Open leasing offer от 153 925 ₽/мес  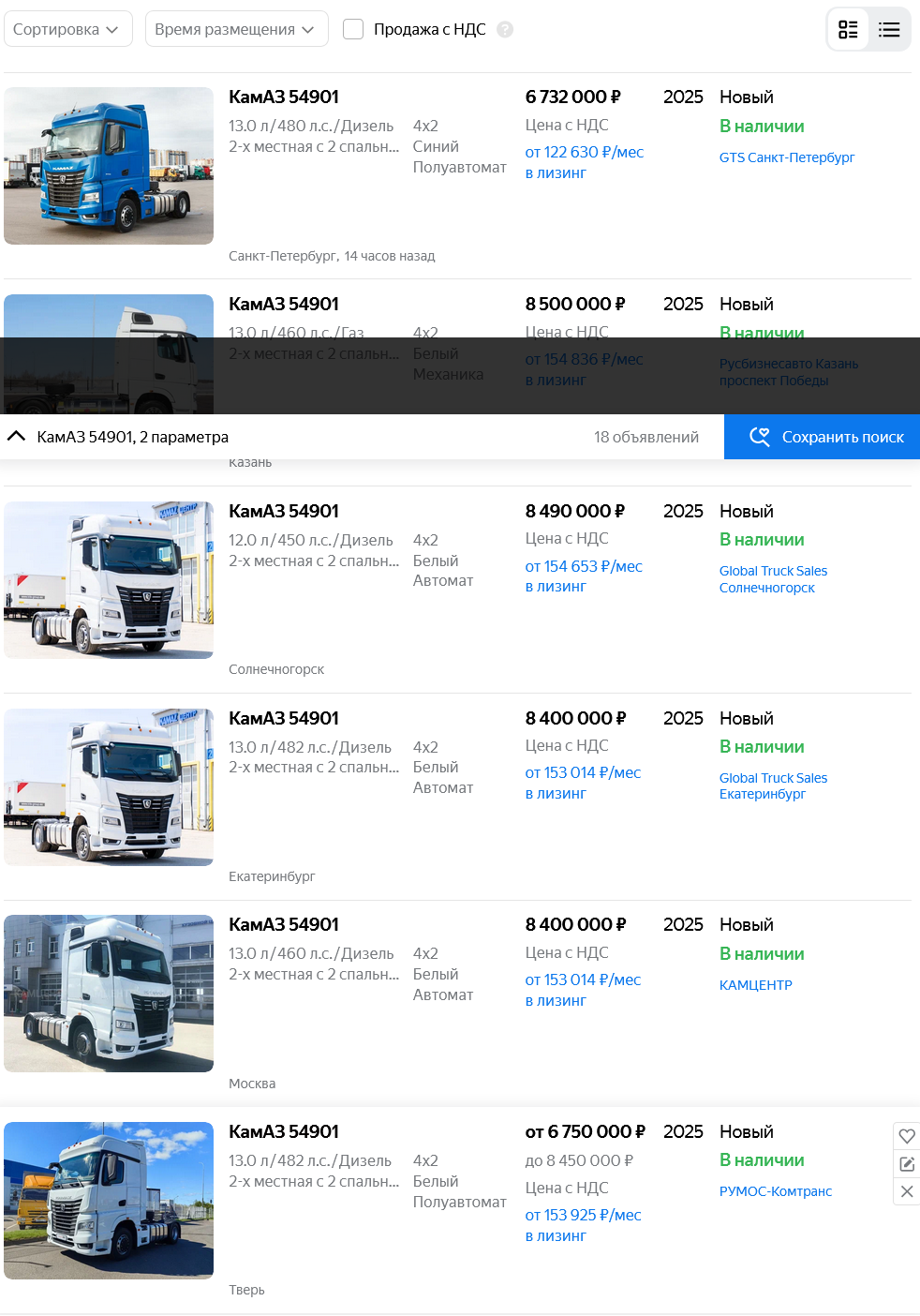583,1225
